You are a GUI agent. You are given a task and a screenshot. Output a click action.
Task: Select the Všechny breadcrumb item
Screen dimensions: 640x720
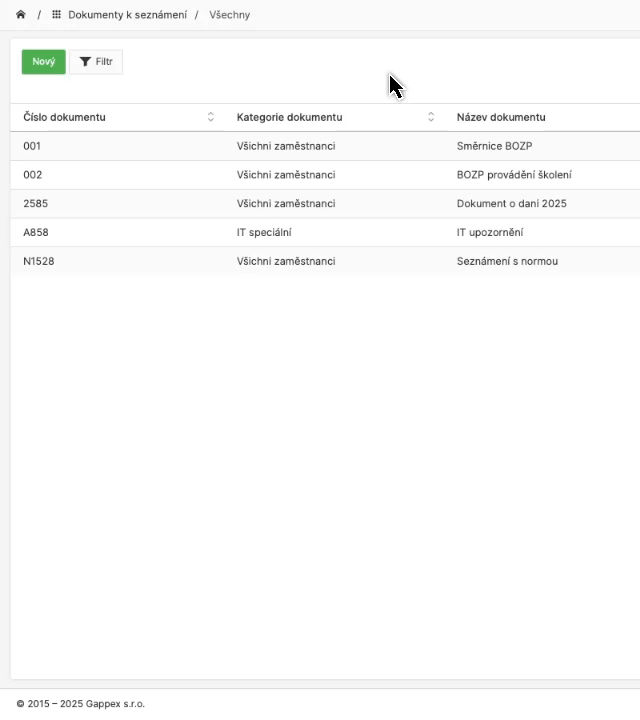click(229, 15)
